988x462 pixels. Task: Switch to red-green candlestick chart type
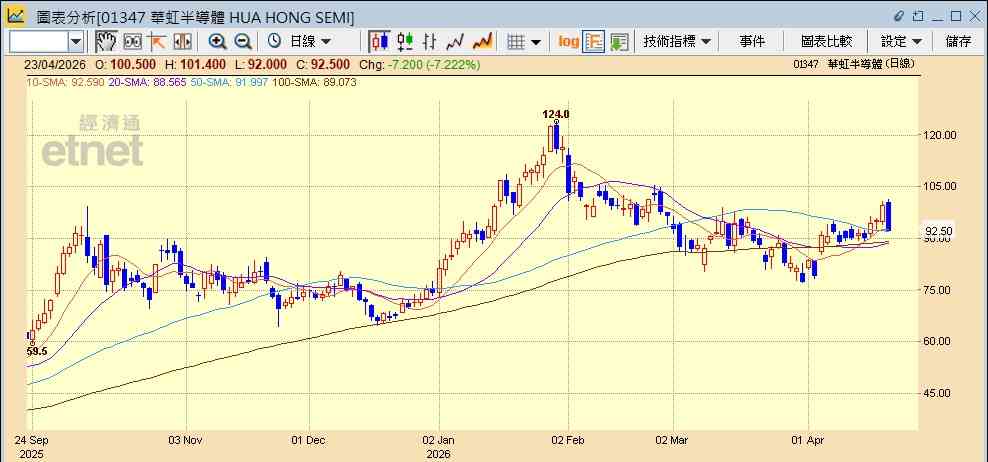coord(405,42)
